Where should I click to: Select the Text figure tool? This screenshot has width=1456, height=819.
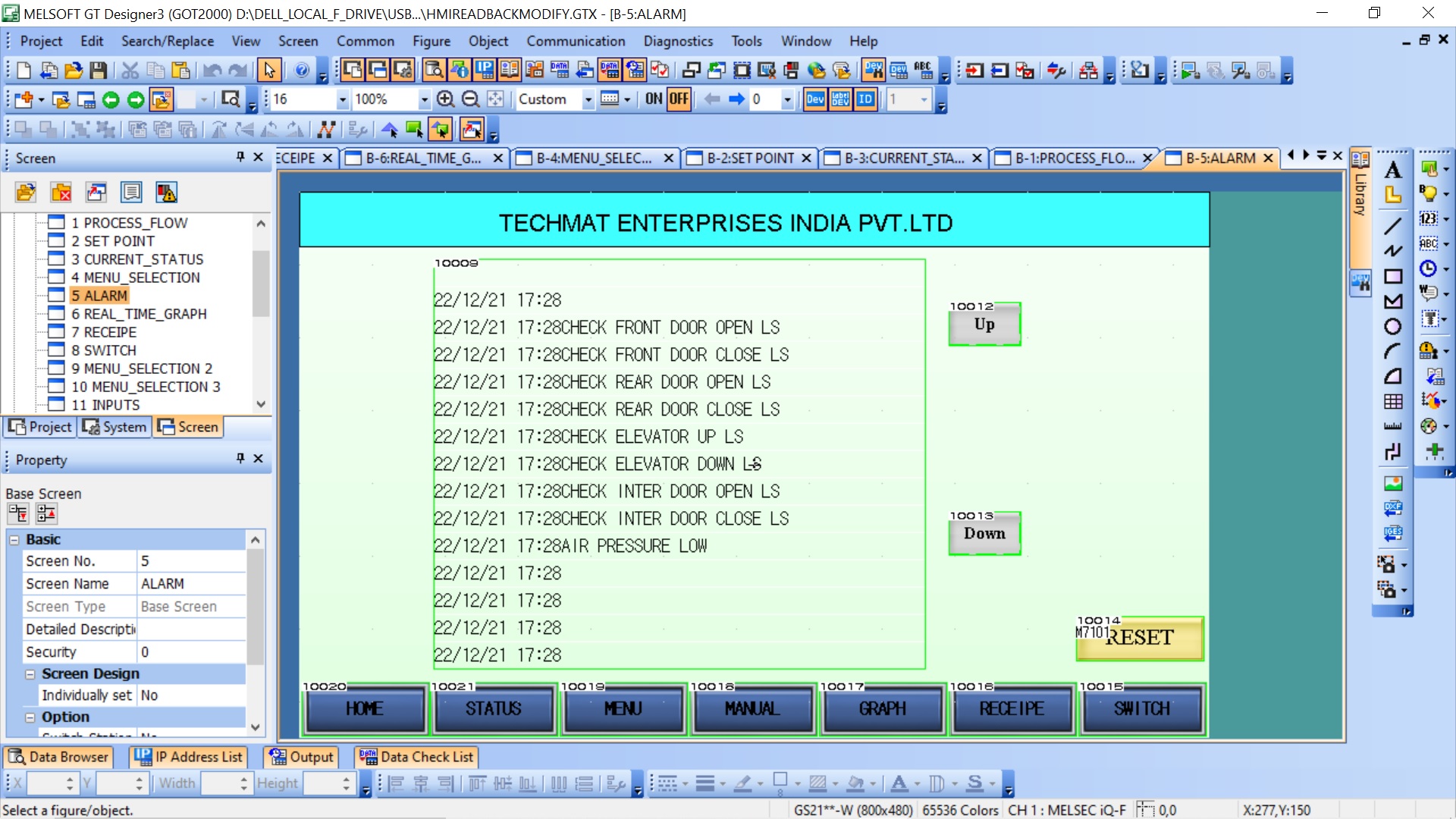[x=1392, y=171]
